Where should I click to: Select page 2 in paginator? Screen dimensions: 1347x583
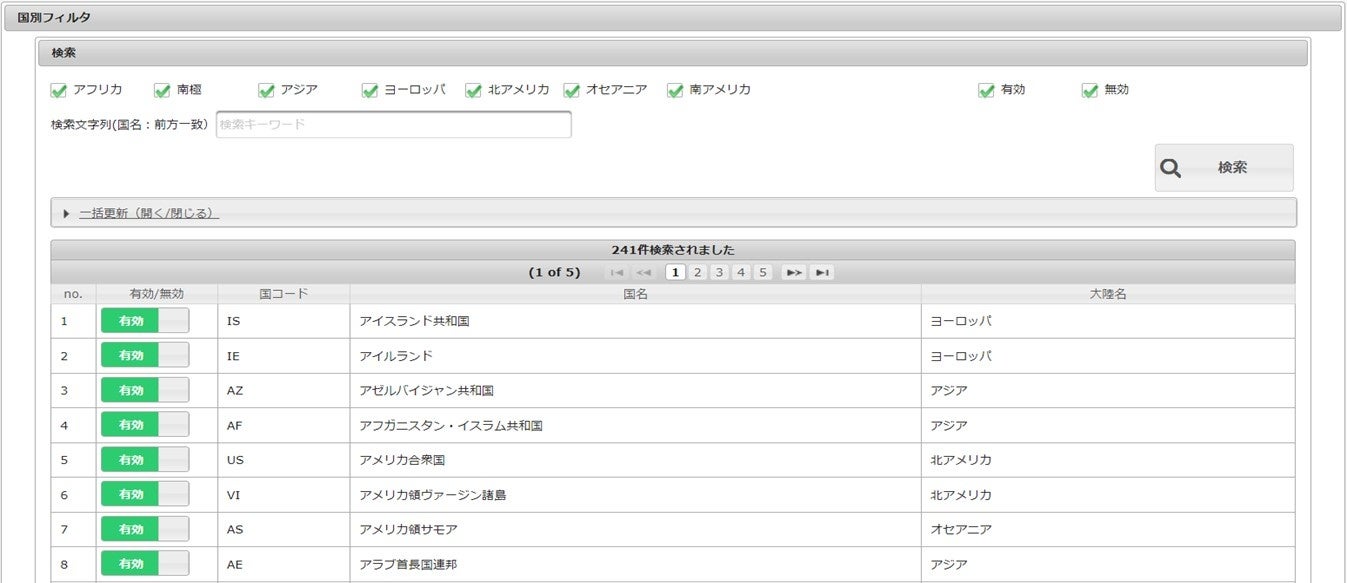698,272
